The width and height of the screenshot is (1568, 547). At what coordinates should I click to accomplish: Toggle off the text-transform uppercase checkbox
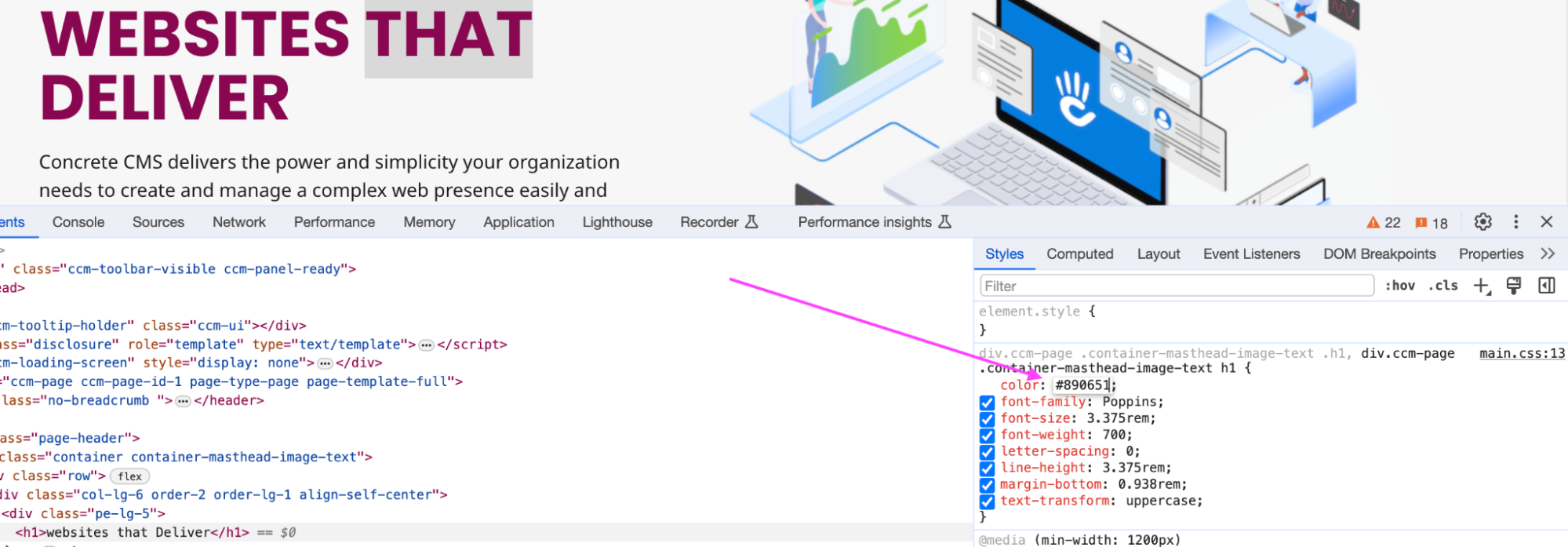click(x=987, y=501)
